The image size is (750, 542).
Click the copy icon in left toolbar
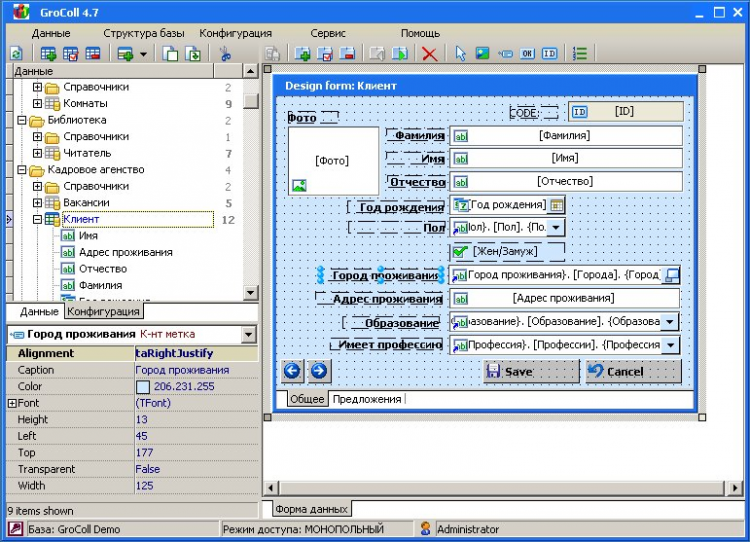[170, 54]
